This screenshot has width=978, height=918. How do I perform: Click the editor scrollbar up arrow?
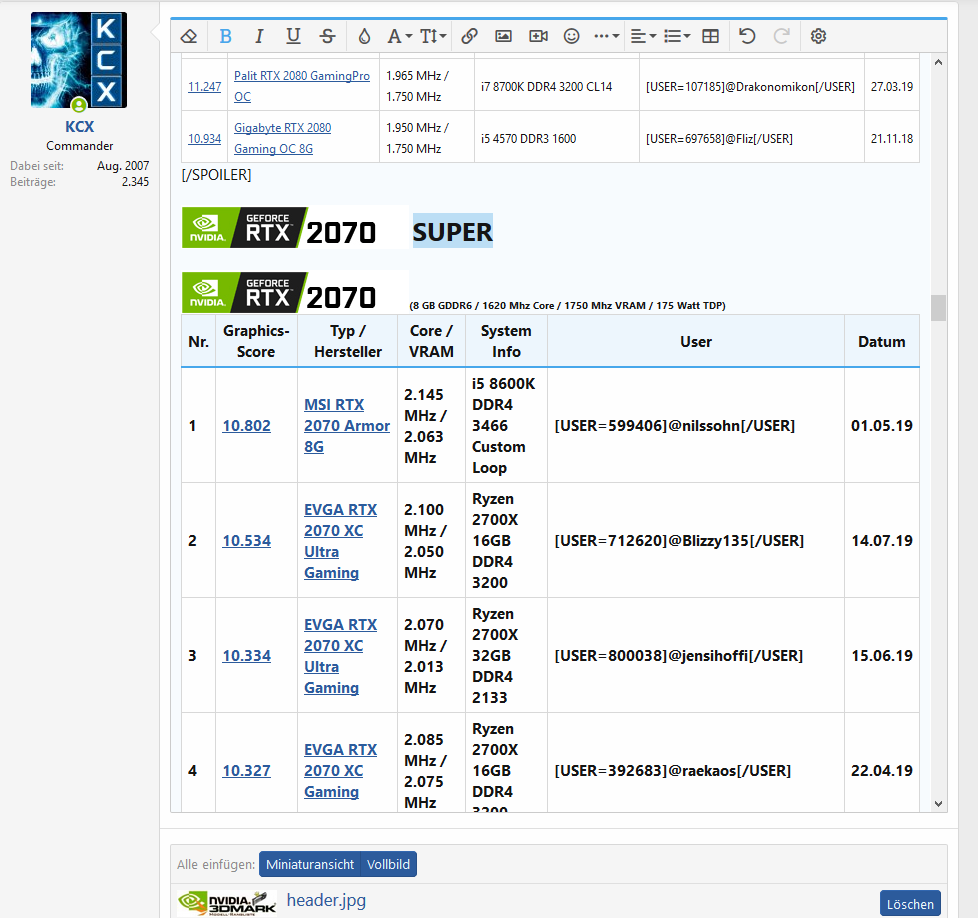(938, 62)
